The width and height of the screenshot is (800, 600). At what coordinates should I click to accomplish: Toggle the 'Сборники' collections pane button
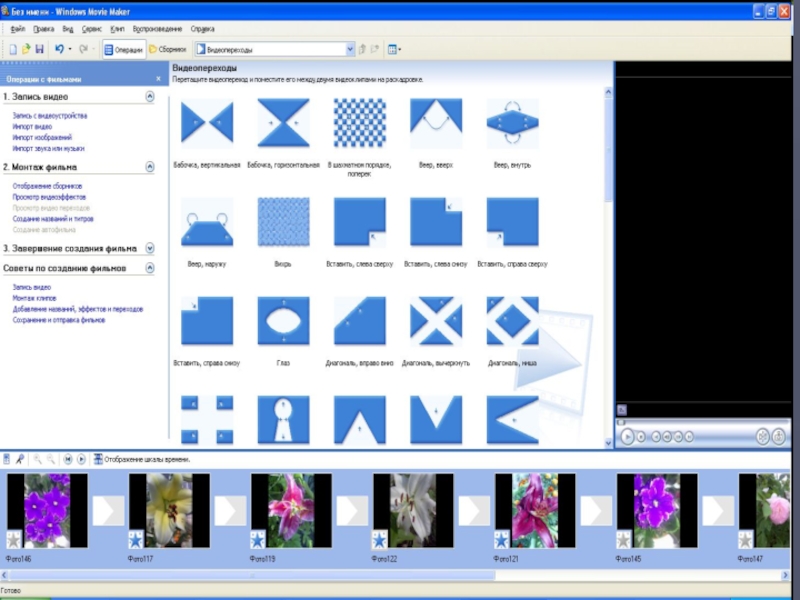pos(167,49)
